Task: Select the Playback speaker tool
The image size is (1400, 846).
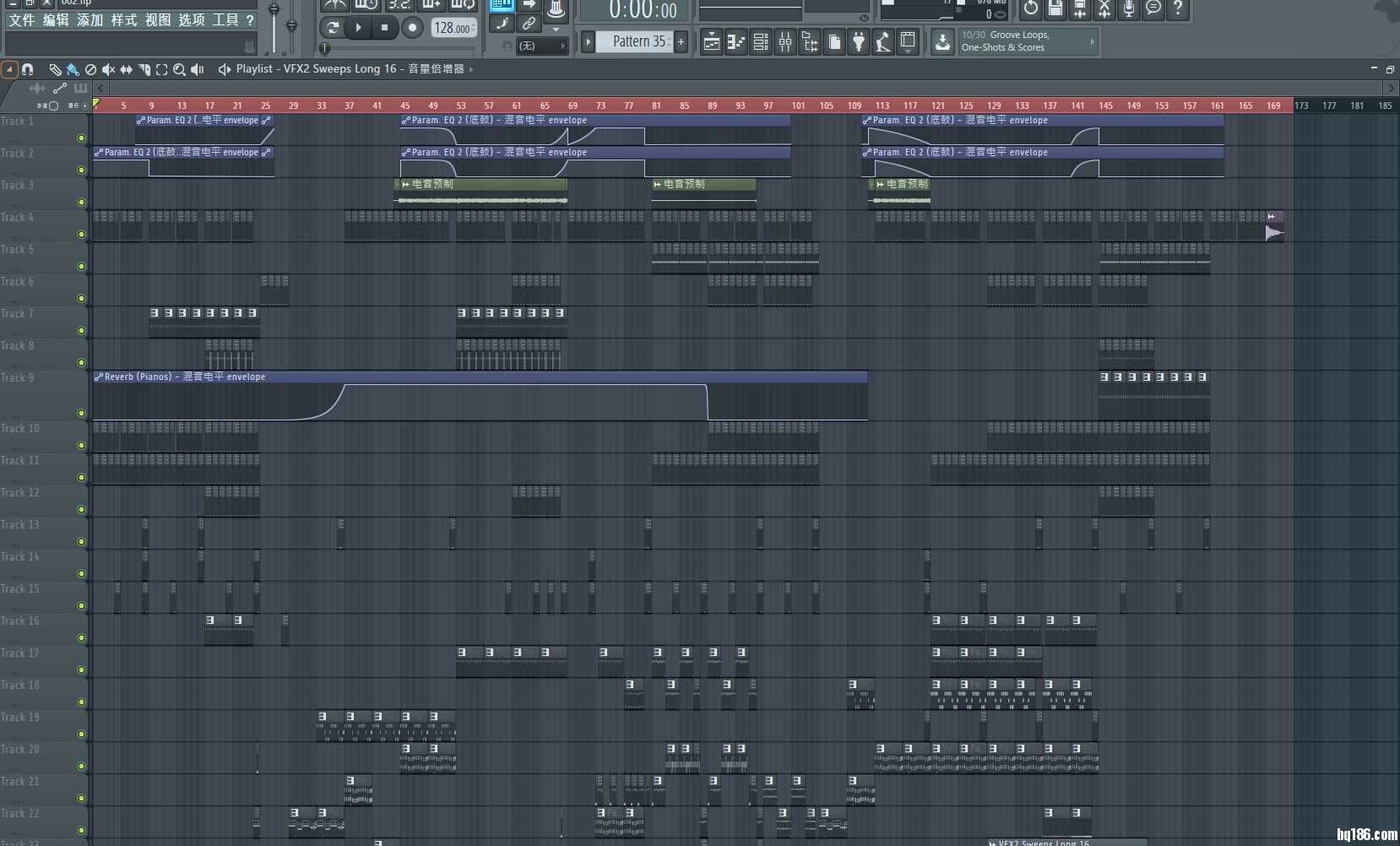Action: [x=197, y=69]
